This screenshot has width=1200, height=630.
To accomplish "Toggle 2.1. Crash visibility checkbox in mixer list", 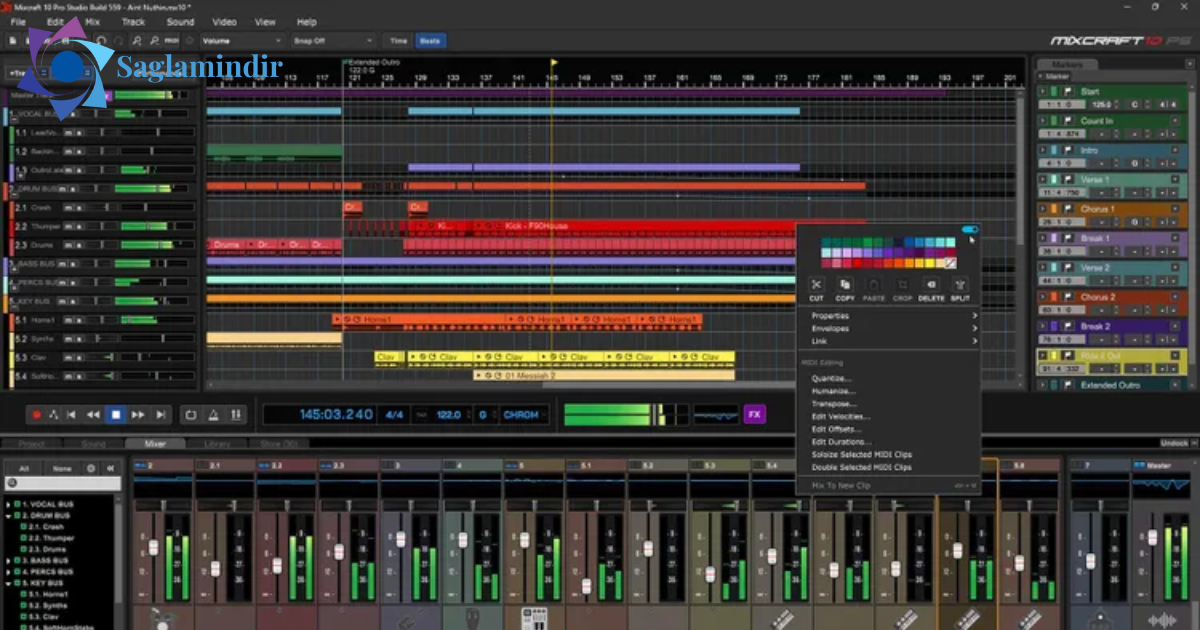I will [x=23, y=527].
